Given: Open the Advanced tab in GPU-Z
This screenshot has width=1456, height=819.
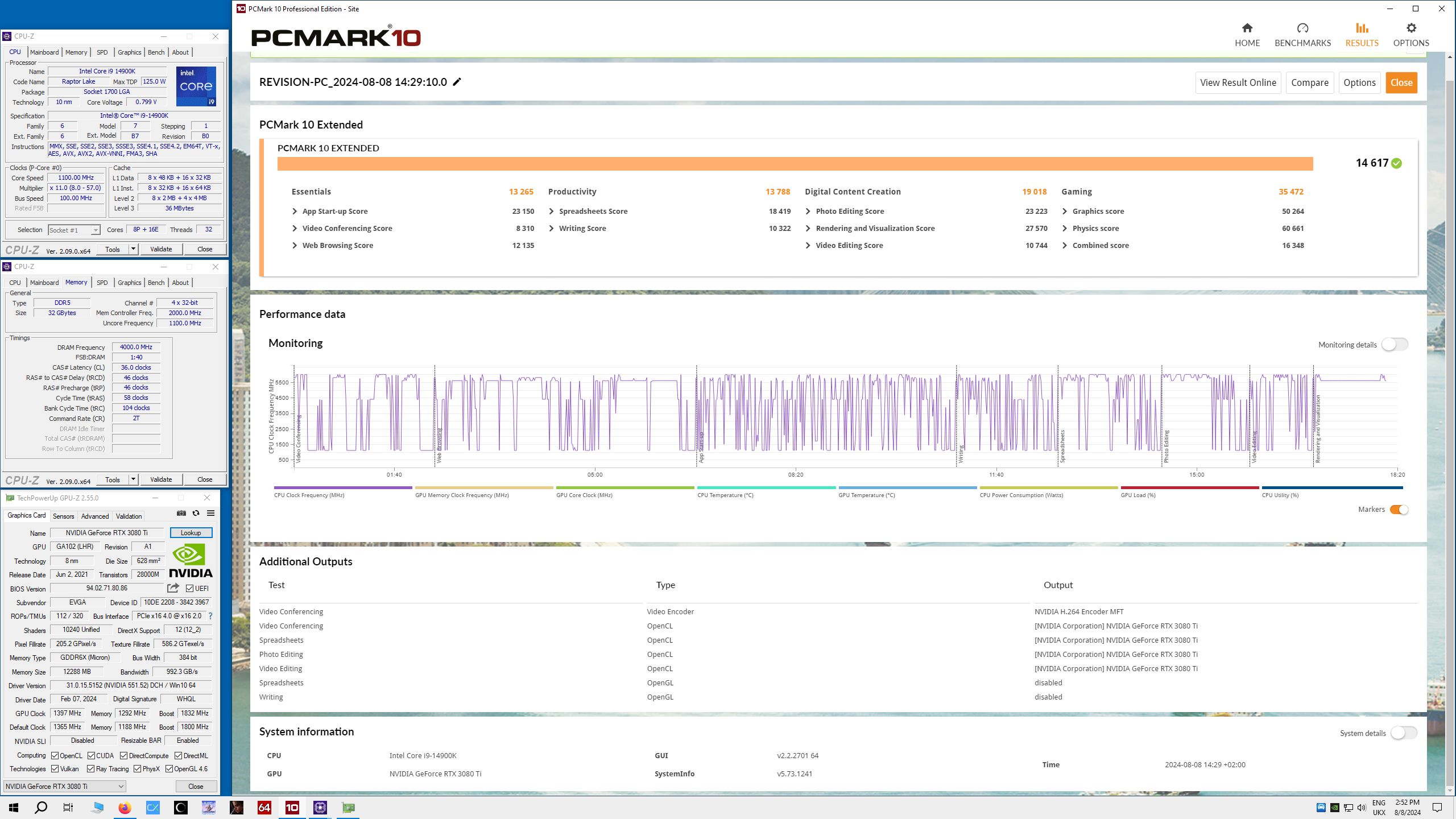Looking at the screenshot, I should (x=95, y=516).
